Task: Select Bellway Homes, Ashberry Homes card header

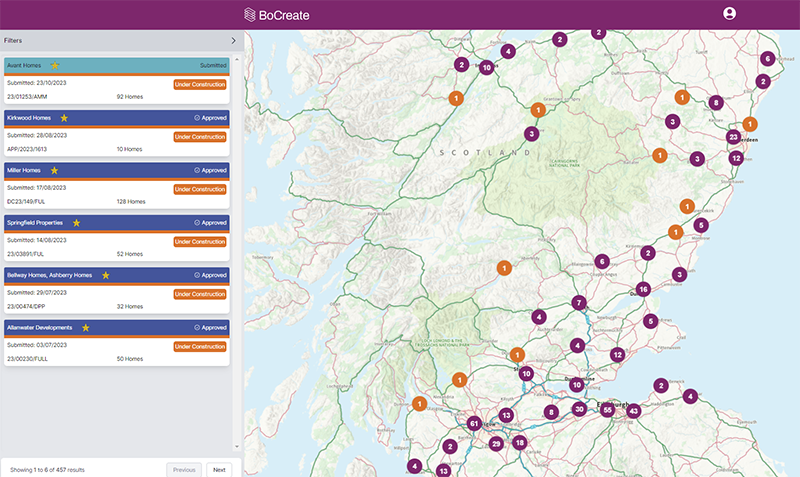Action: click(x=117, y=275)
